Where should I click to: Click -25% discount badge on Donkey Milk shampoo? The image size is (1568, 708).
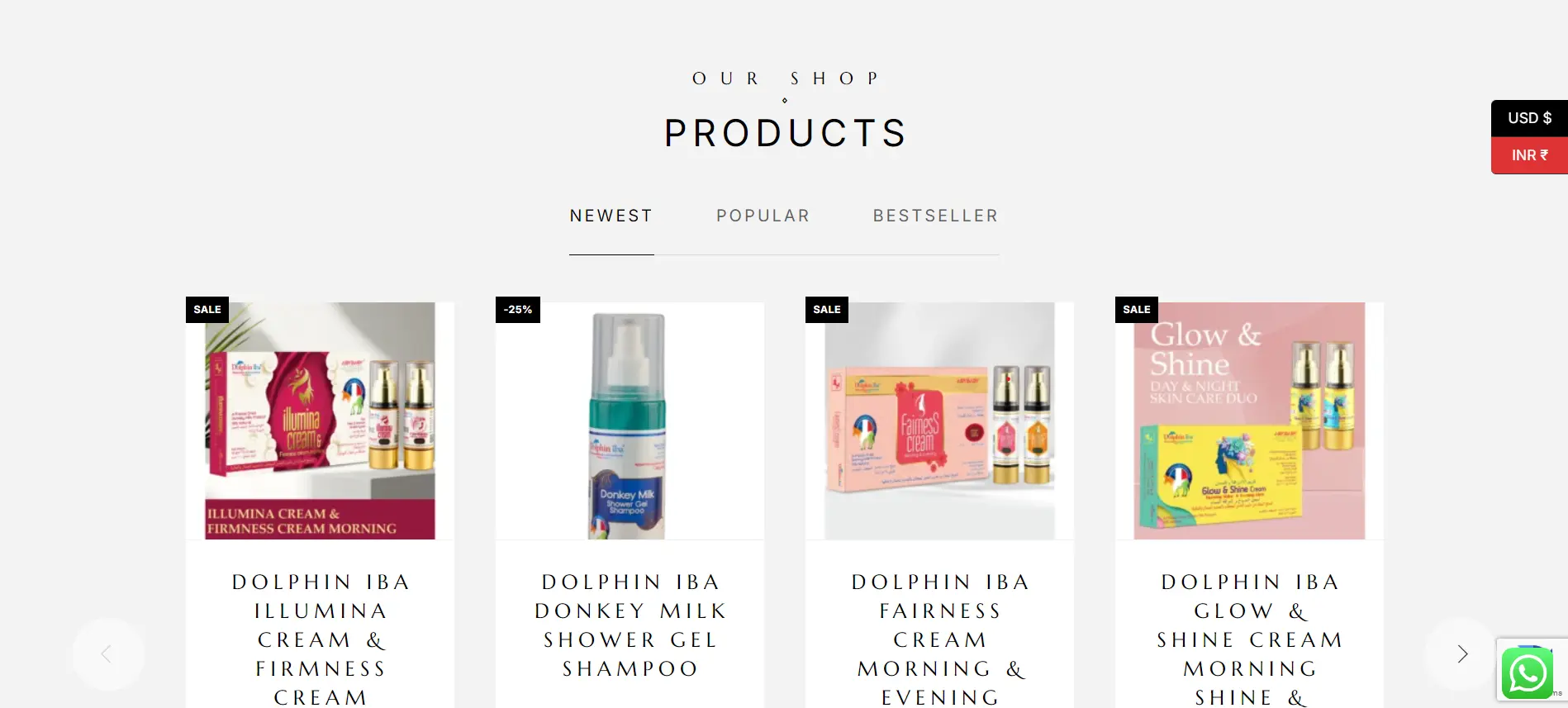518,309
